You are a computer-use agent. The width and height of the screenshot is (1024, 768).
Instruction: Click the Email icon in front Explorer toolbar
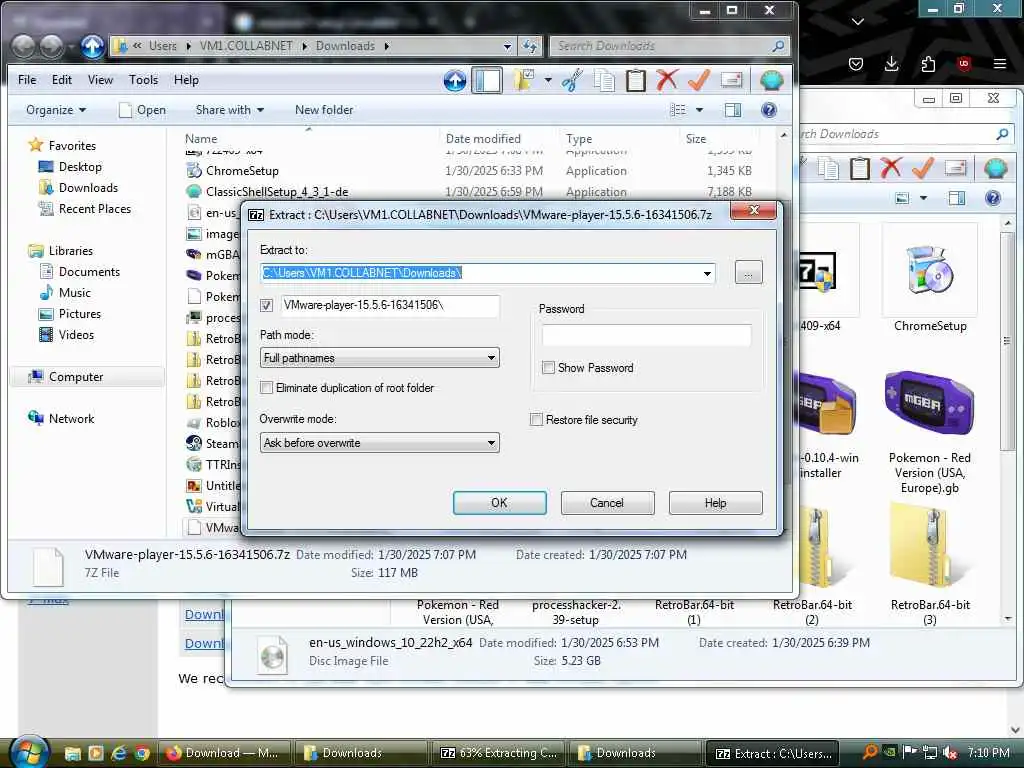point(731,80)
